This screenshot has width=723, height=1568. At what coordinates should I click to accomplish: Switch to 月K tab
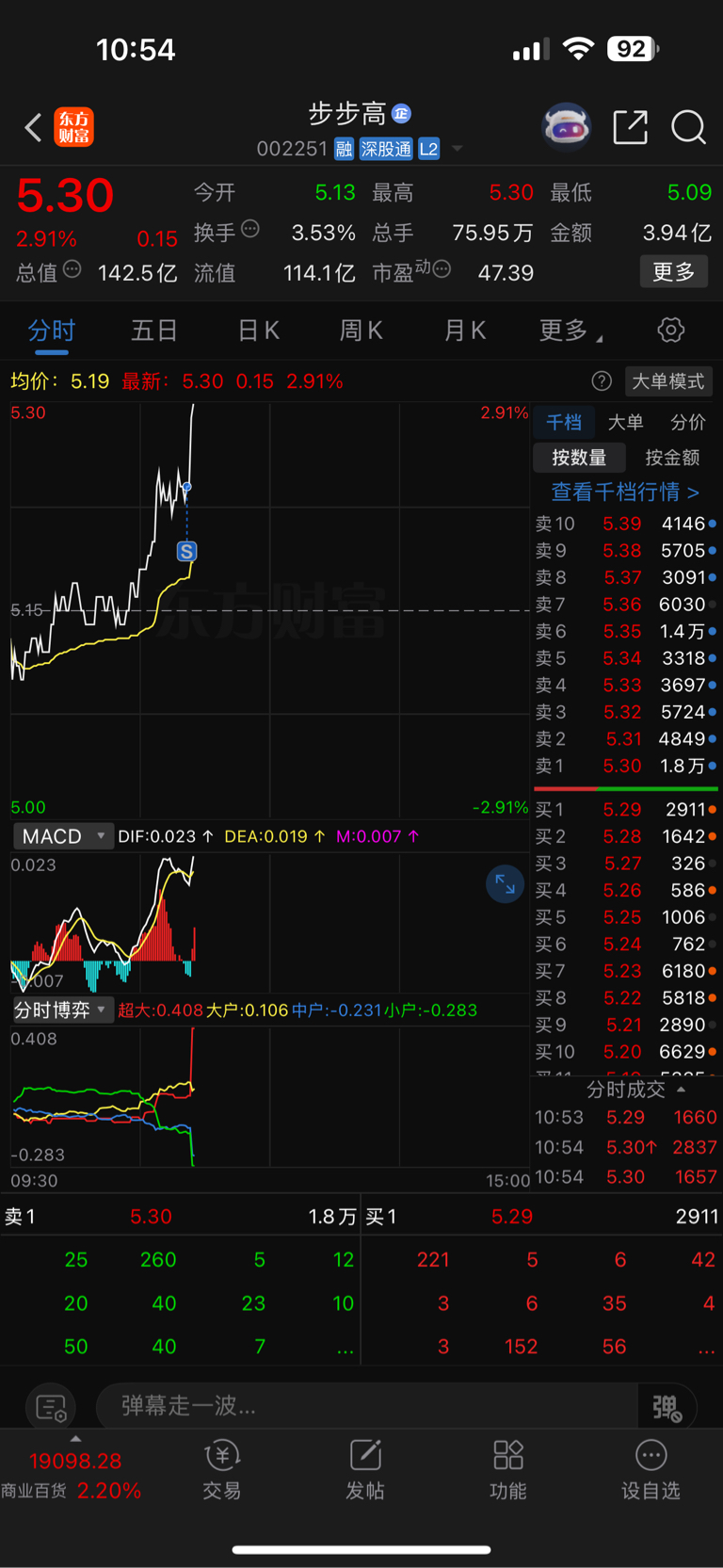coord(464,331)
